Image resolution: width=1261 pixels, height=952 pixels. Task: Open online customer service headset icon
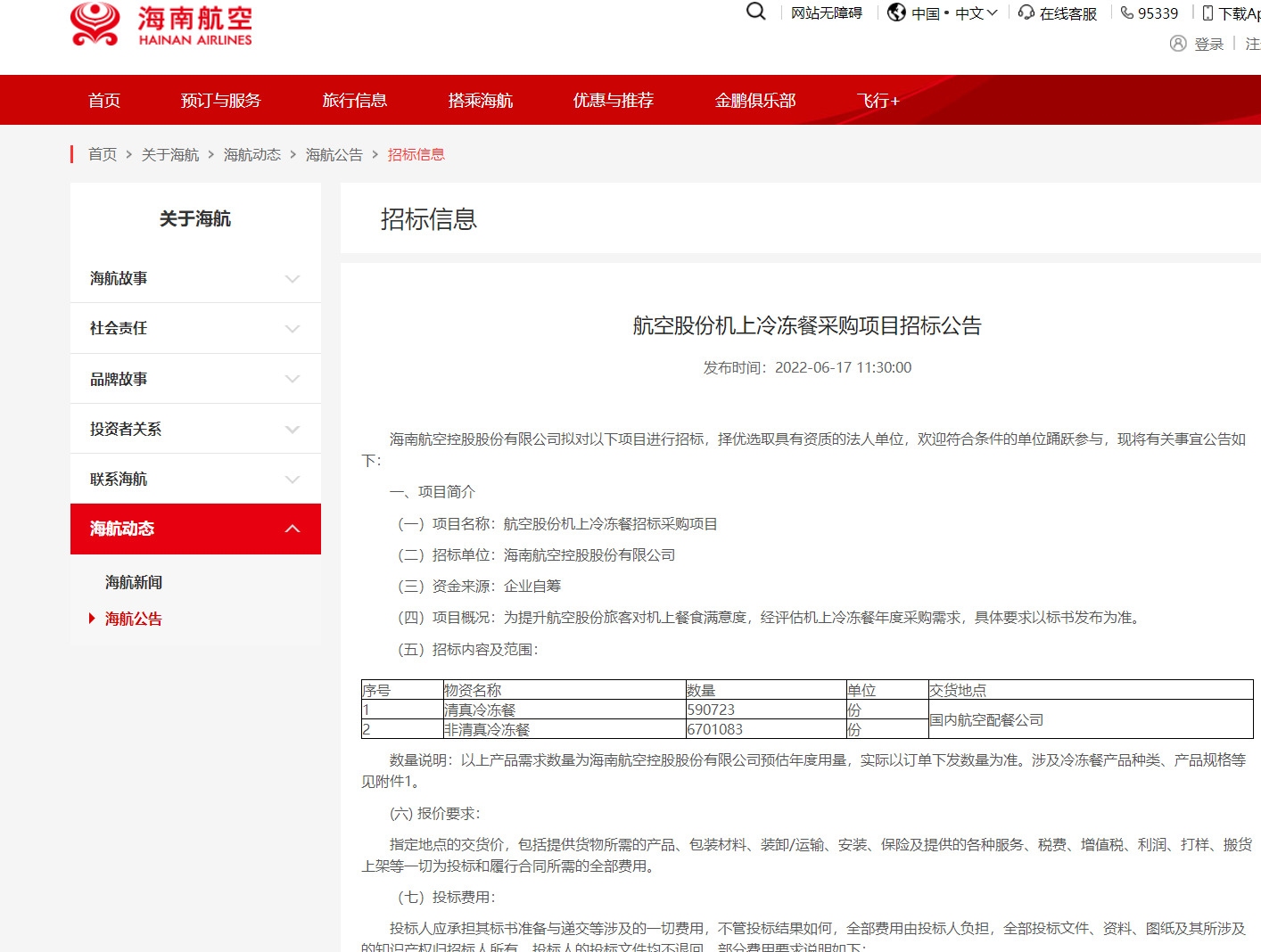[x=1026, y=12]
